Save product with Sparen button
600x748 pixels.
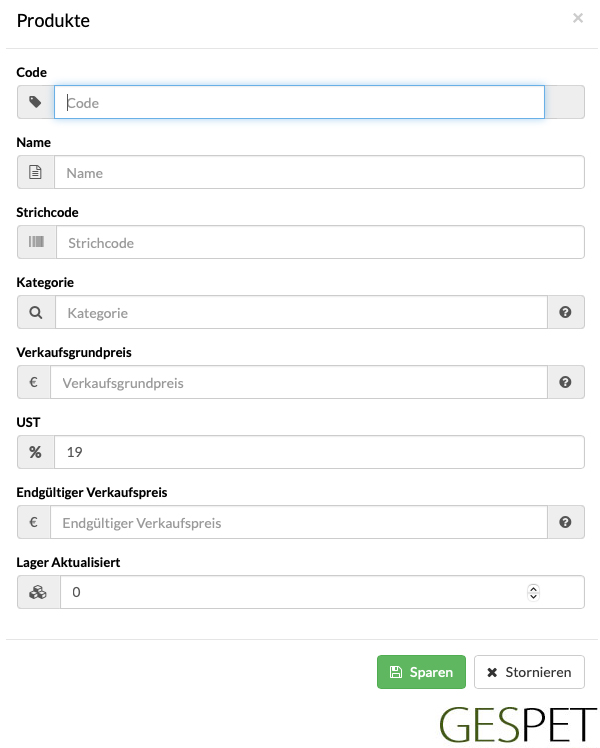[421, 672]
